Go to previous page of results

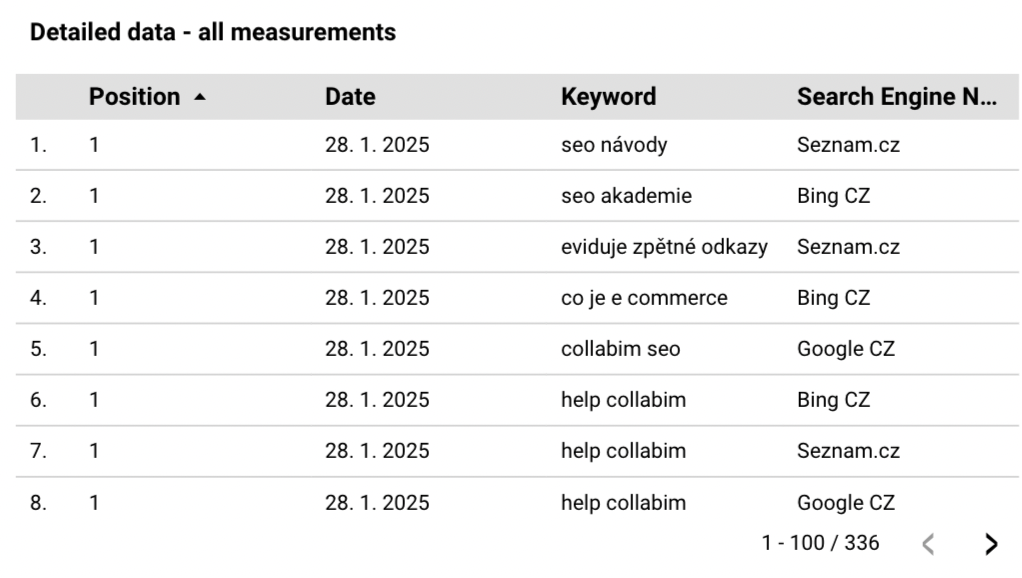pos(929,543)
